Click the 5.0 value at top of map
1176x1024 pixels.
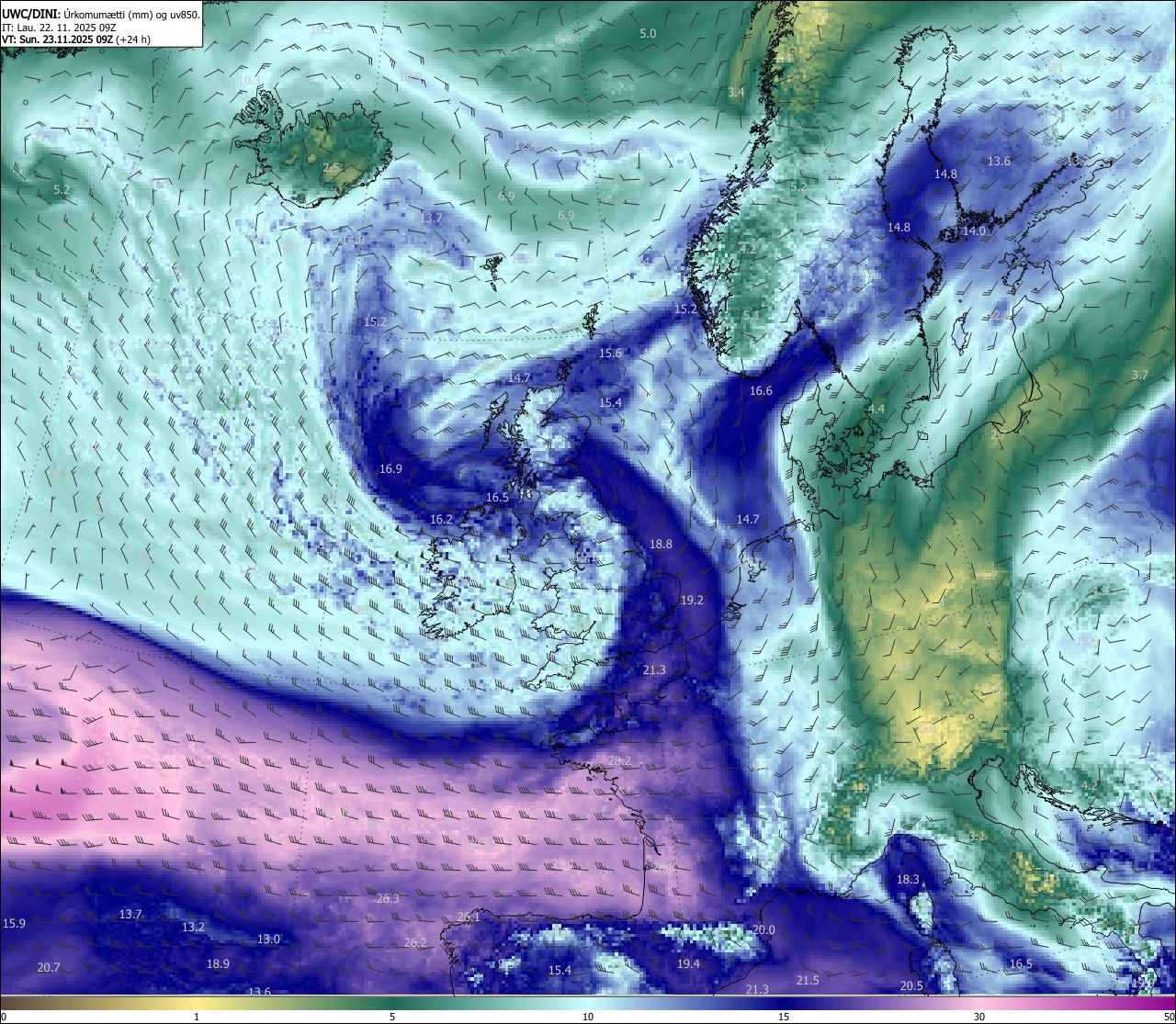648,33
